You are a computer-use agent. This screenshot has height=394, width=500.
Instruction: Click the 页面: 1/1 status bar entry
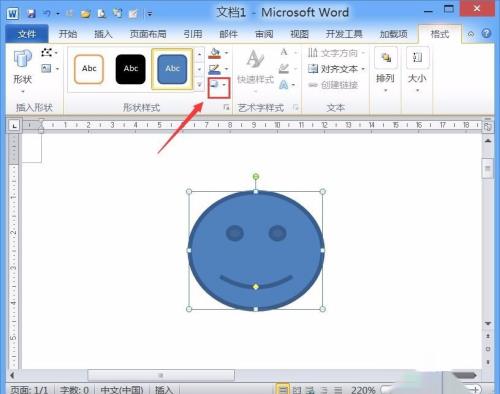pyautogui.click(x=29, y=389)
